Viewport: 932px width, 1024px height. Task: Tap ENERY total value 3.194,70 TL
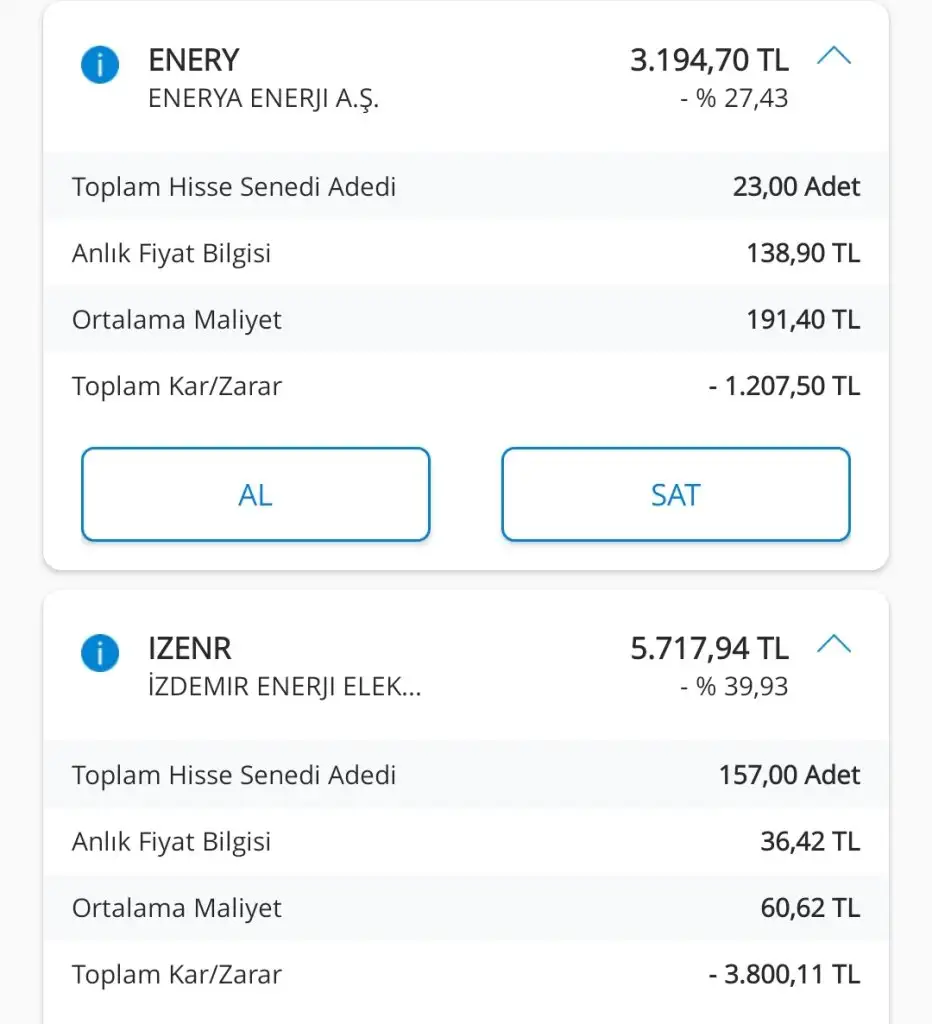pyautogui.click(x=709, y=60)
